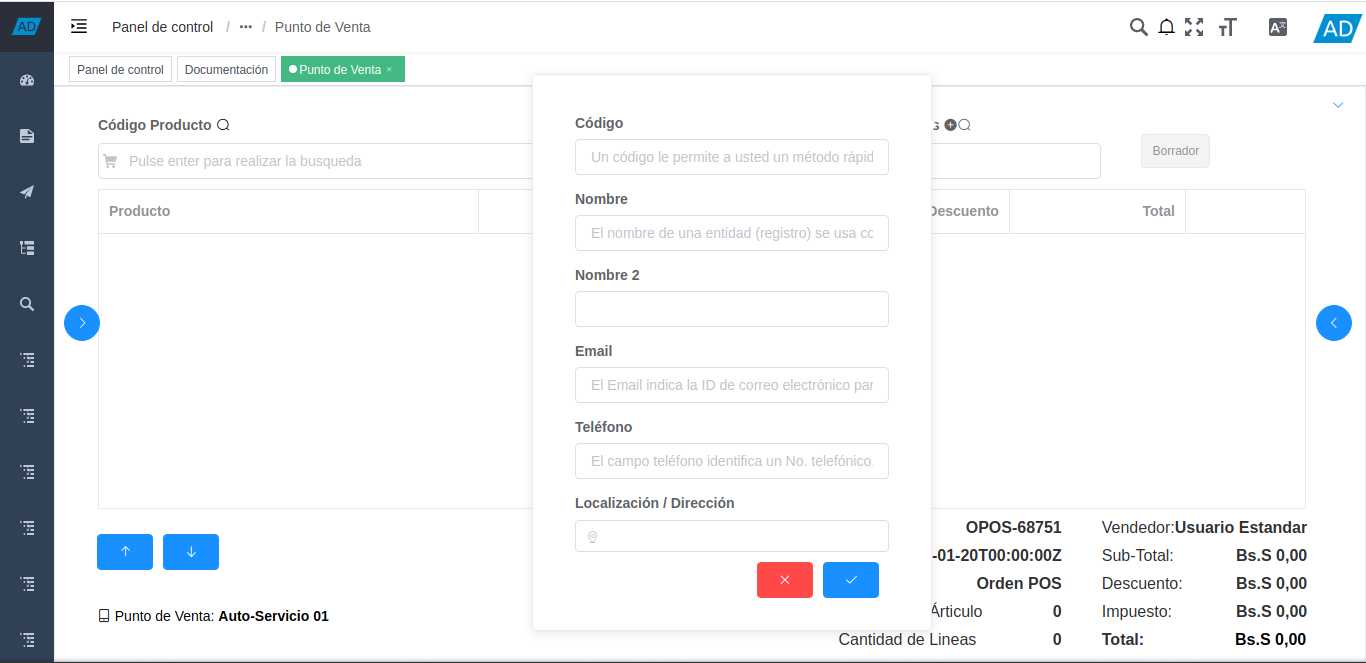Expand the breadcrumb ellipsis menu
Viewport: 1366px width, 663px height.
pos(246,27)
